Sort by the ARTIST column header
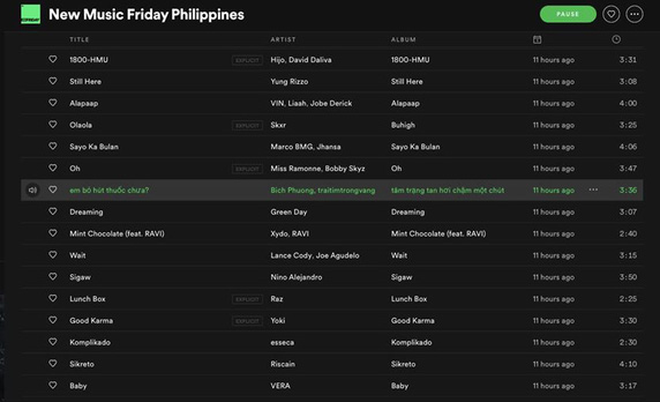 (x=283, y=40)
